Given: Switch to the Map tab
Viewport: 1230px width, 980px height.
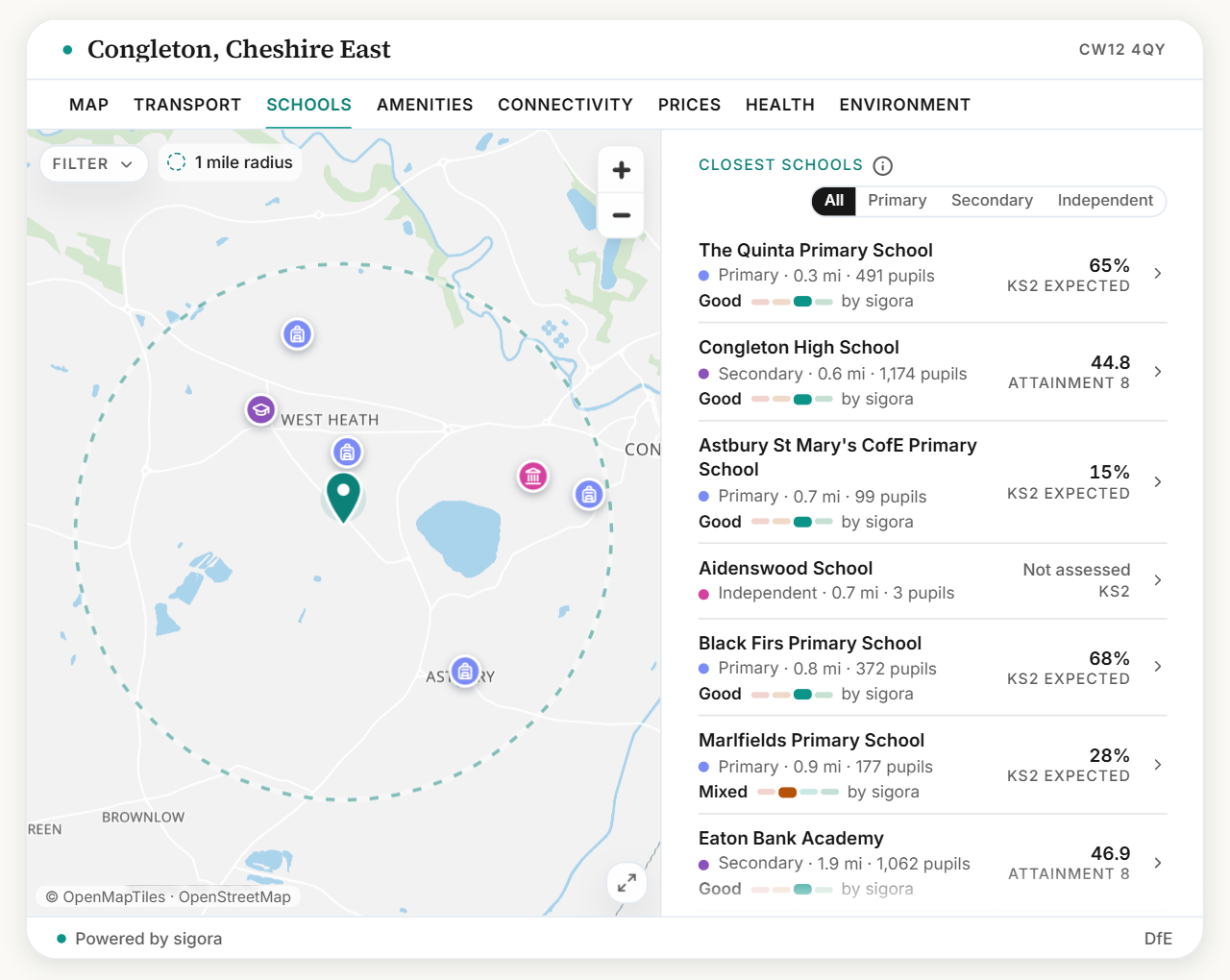Looking at the screenshot, I should coord(88,105).
